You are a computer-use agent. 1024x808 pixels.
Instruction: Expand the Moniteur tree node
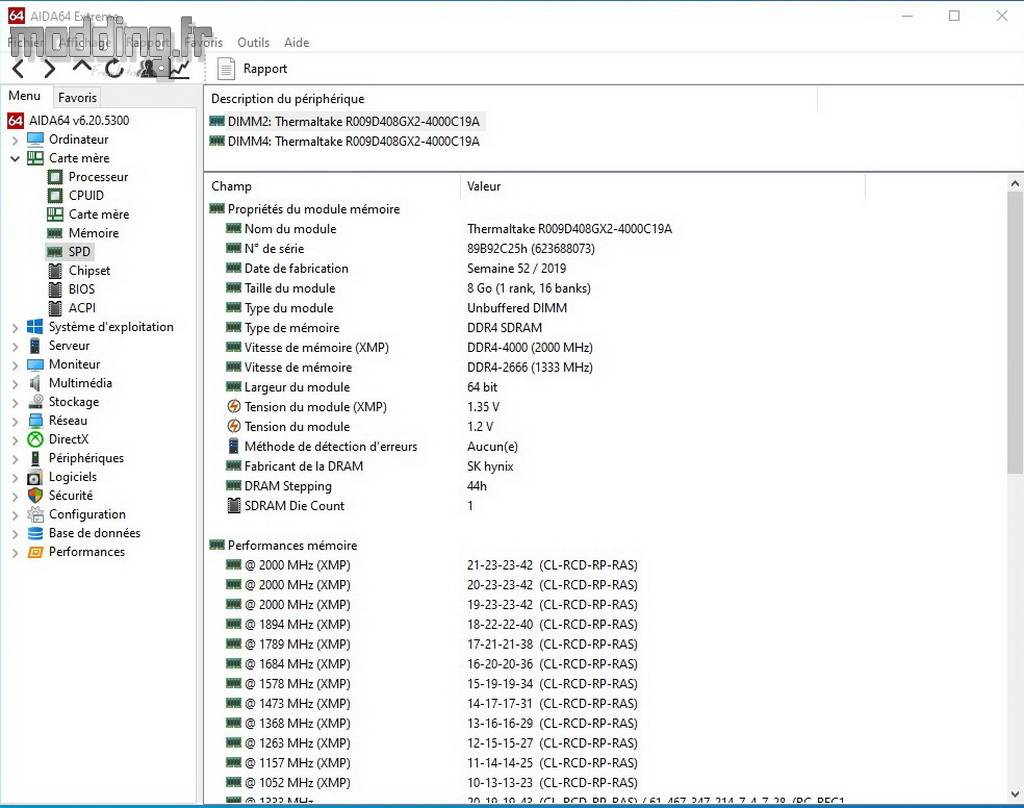pos(15,365)
